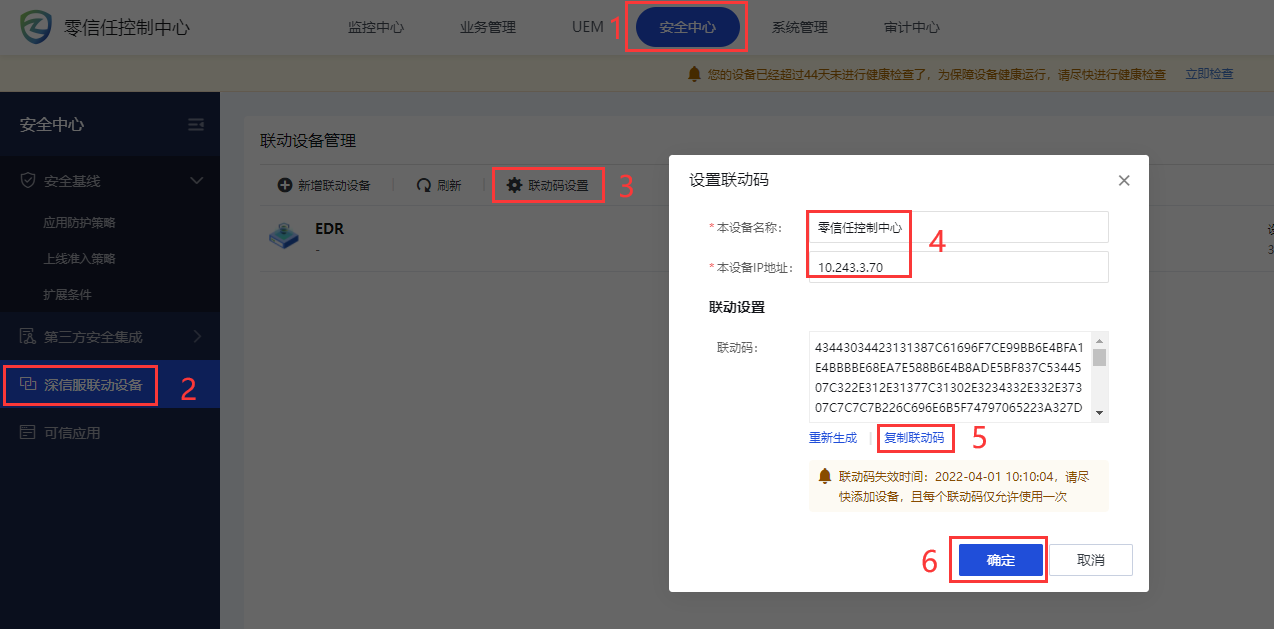
Task: Confirm with the 确定 button
Action: (x=1001, y=560)
